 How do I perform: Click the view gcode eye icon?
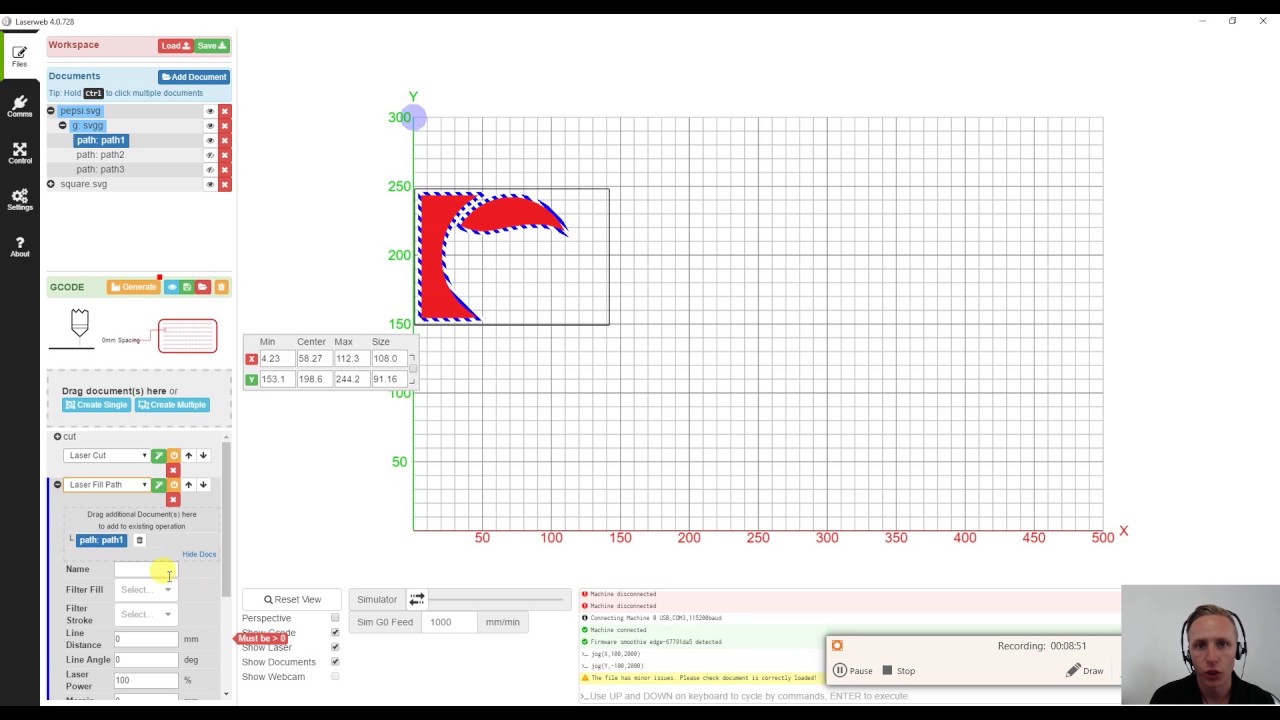click(172, 287)
